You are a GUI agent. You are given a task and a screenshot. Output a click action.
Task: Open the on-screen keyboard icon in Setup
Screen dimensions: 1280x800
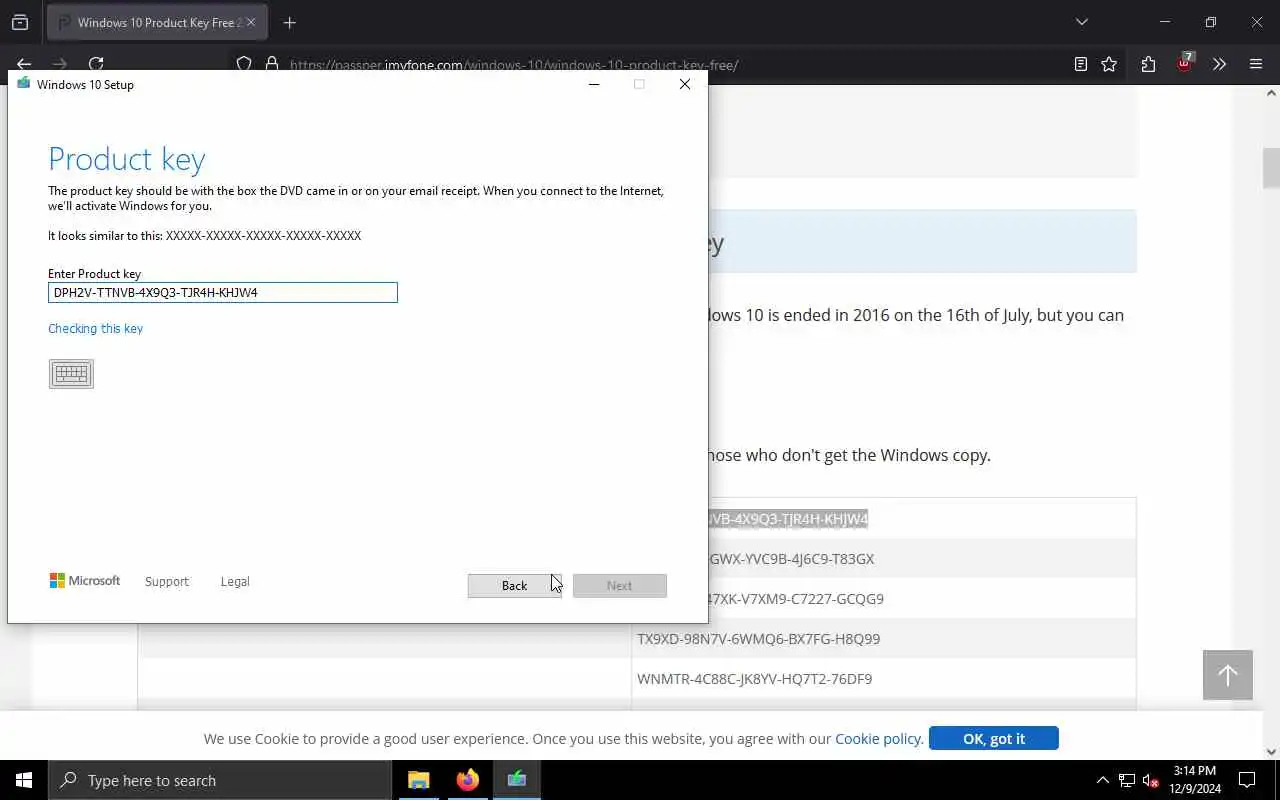[71, 374]
